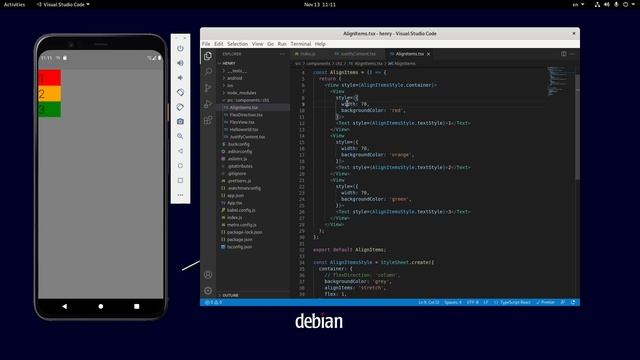Viewport: 640px width, 360px height.
Task: Click the Prettier status bar button
Action: pos(546,302)
